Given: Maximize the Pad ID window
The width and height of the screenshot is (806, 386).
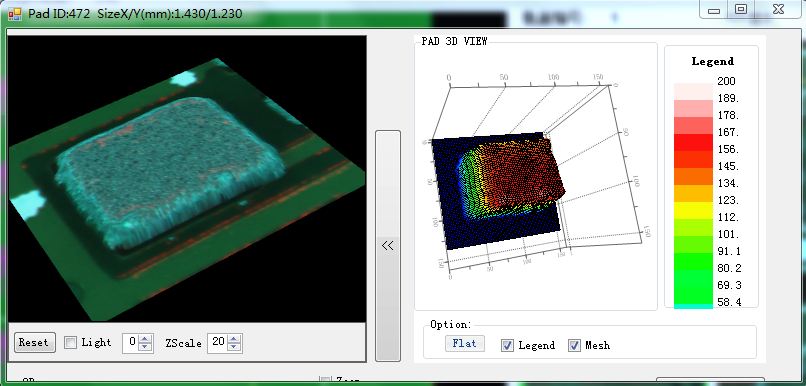Looking at the screenshot, I should pyautogui.click(x=741, y=9).
